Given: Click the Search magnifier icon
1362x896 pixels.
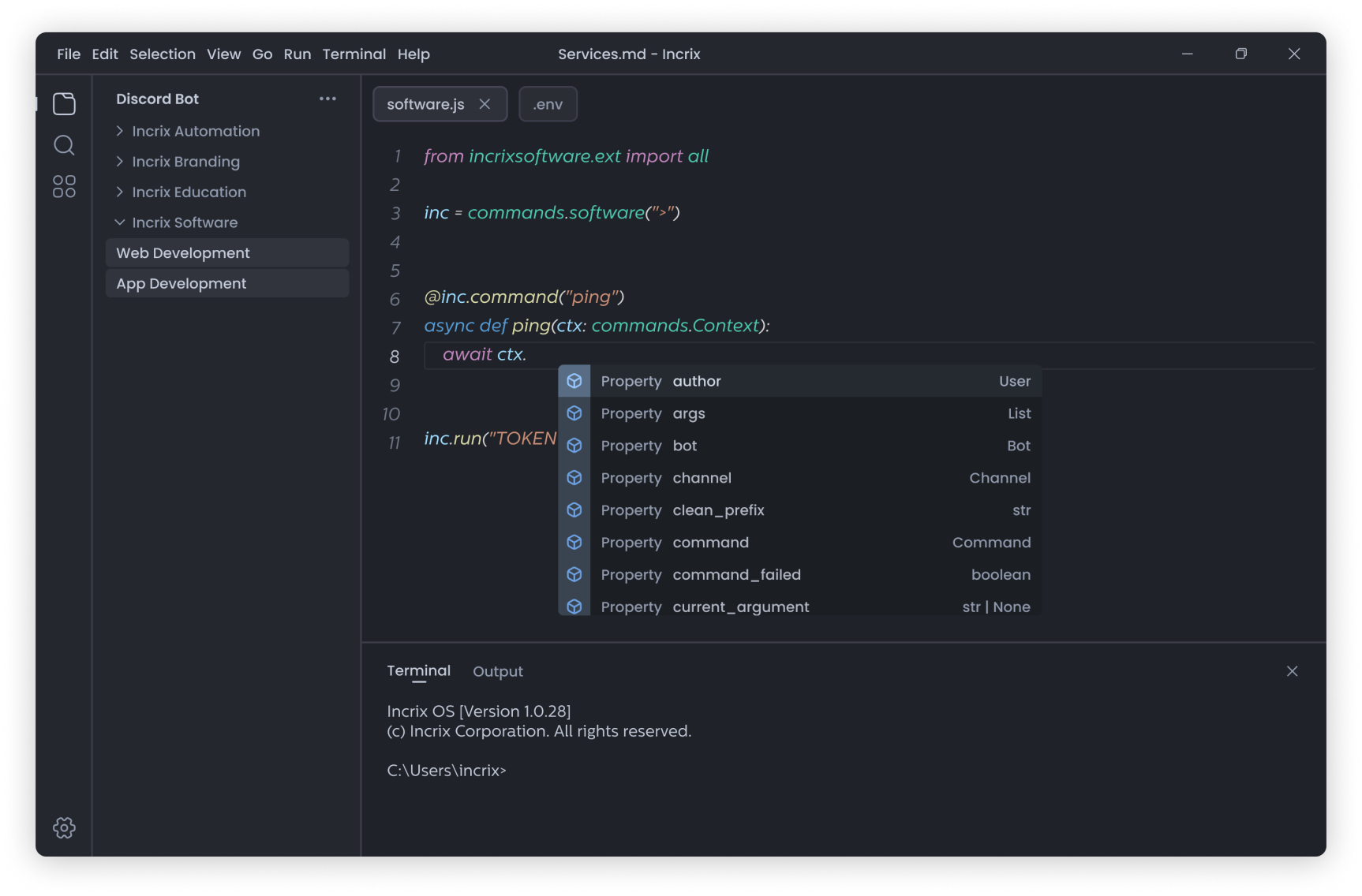Looking at the screenshot, I should tap(64, 145).
